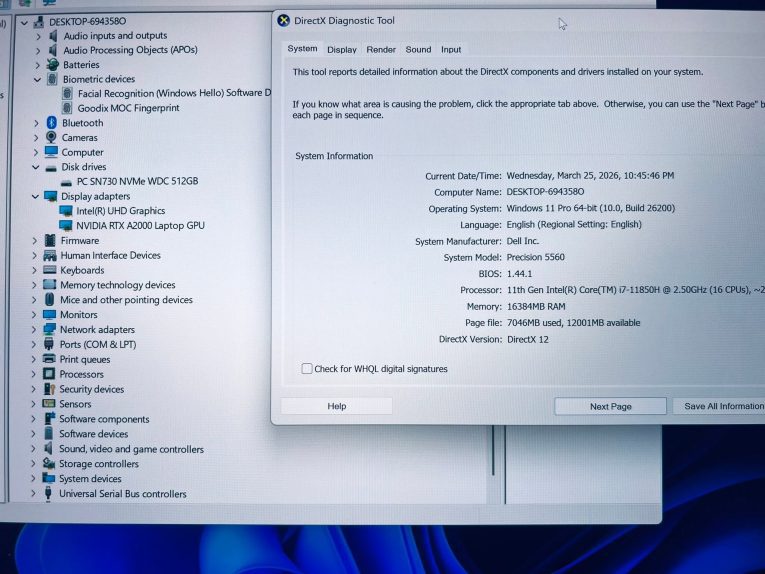This screenshot has width=765, height=574.
Task: Click the Batteries category icon
Action: [x=52, y=64]
